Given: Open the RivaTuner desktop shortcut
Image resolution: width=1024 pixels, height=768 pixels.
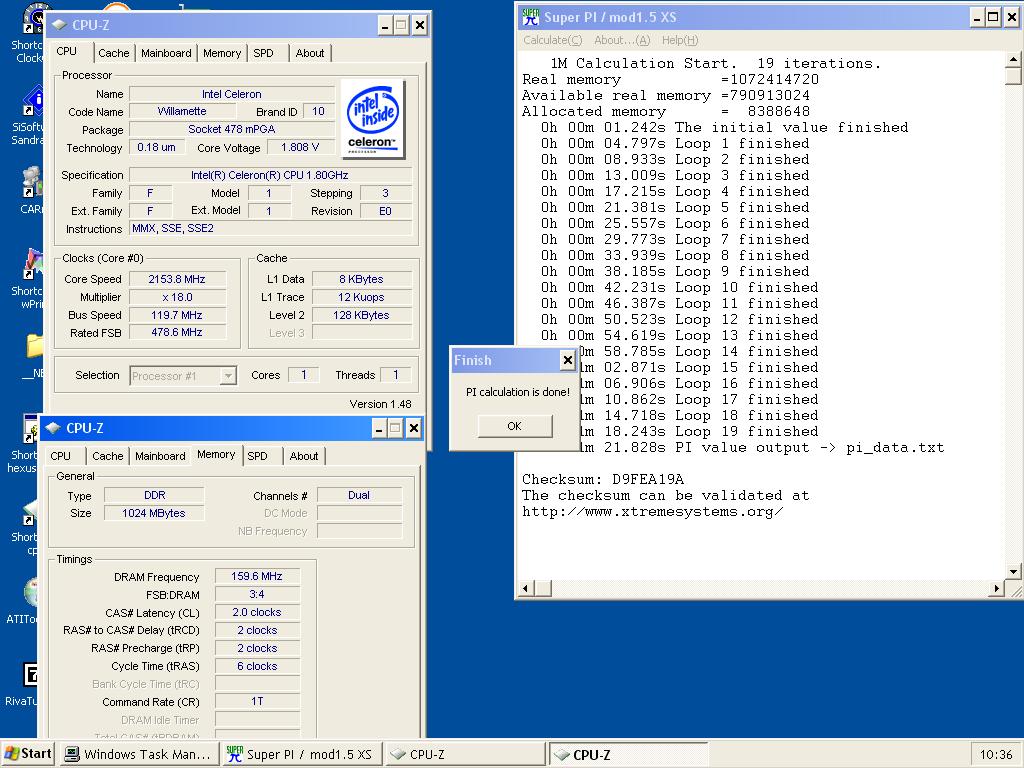Looking at the screenshot, I should (x=30, y=675).
